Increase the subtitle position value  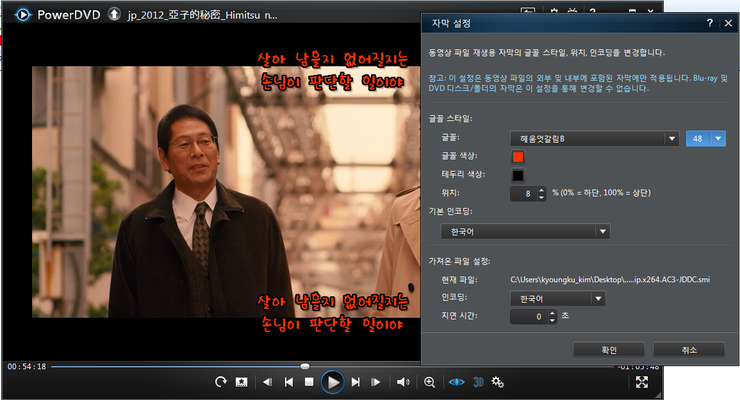(x=541, y=190)
